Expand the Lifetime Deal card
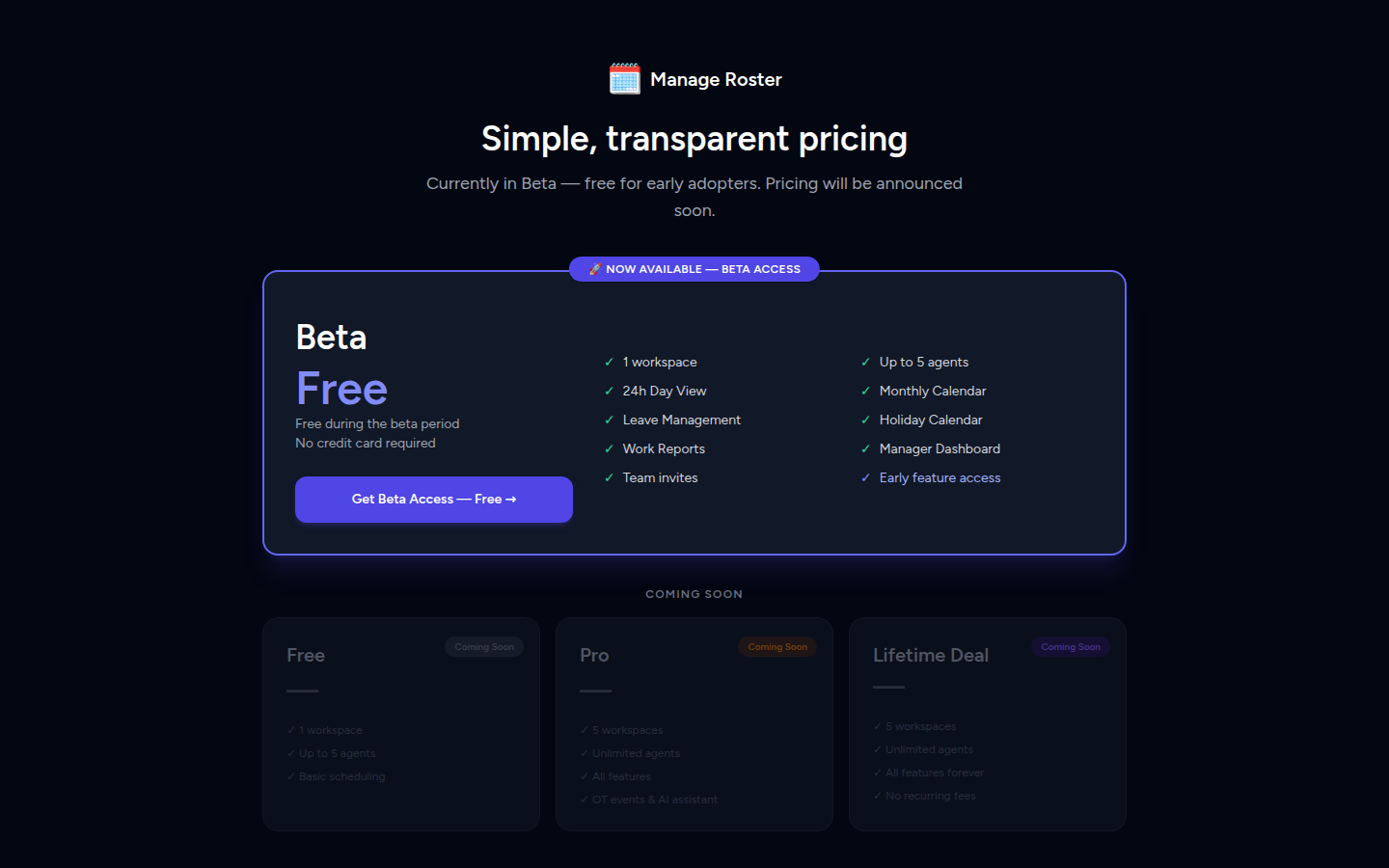1389x868 pixels. (987, 723)
